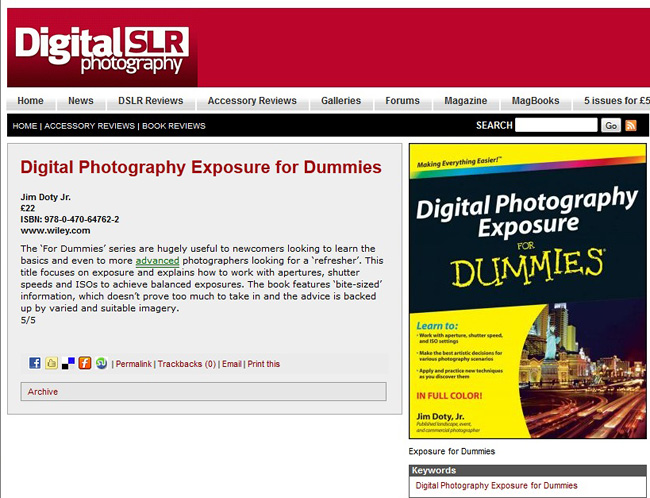Screen dimensions: 650x498
Task: Open the Galleries tab
Action: click(x=341, y=101)
